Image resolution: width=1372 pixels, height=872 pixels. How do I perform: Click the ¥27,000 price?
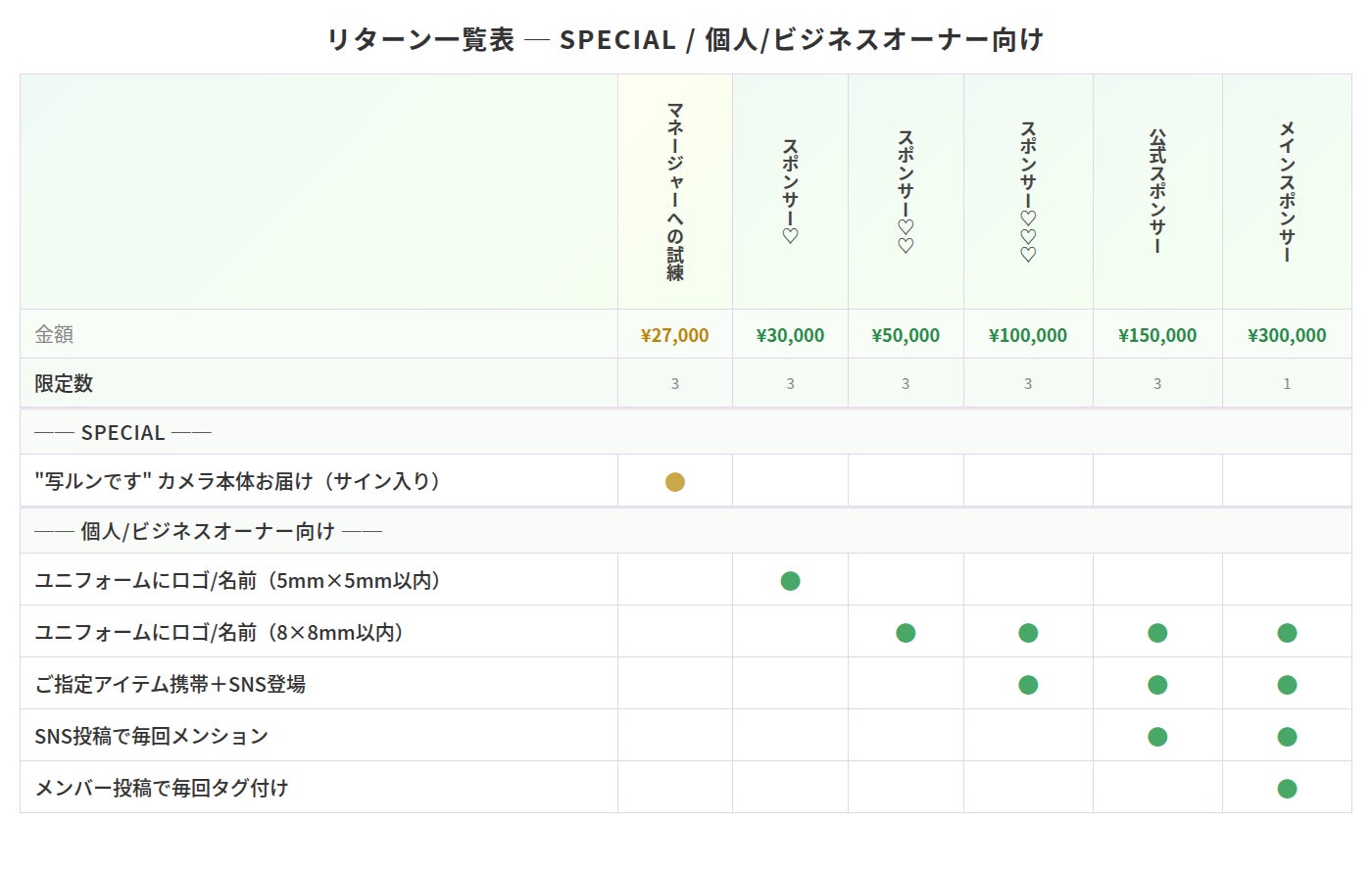click(x=674, y=335)
